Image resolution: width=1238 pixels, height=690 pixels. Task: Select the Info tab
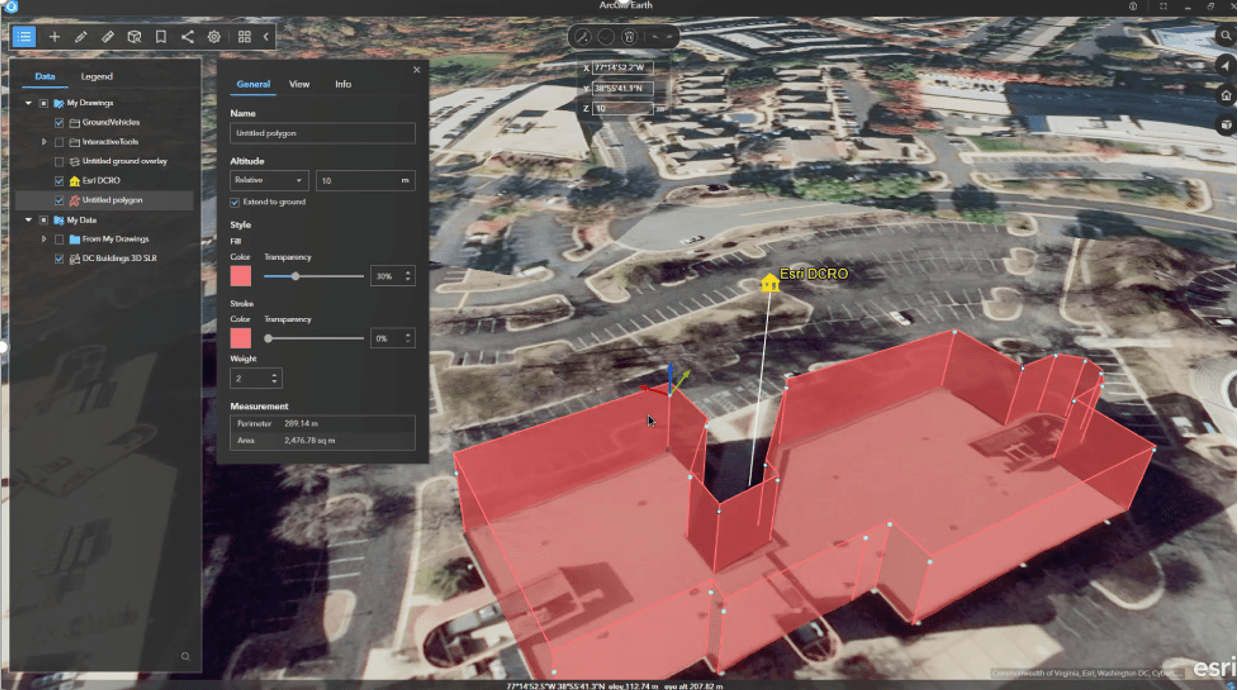(x=343, y=84)
